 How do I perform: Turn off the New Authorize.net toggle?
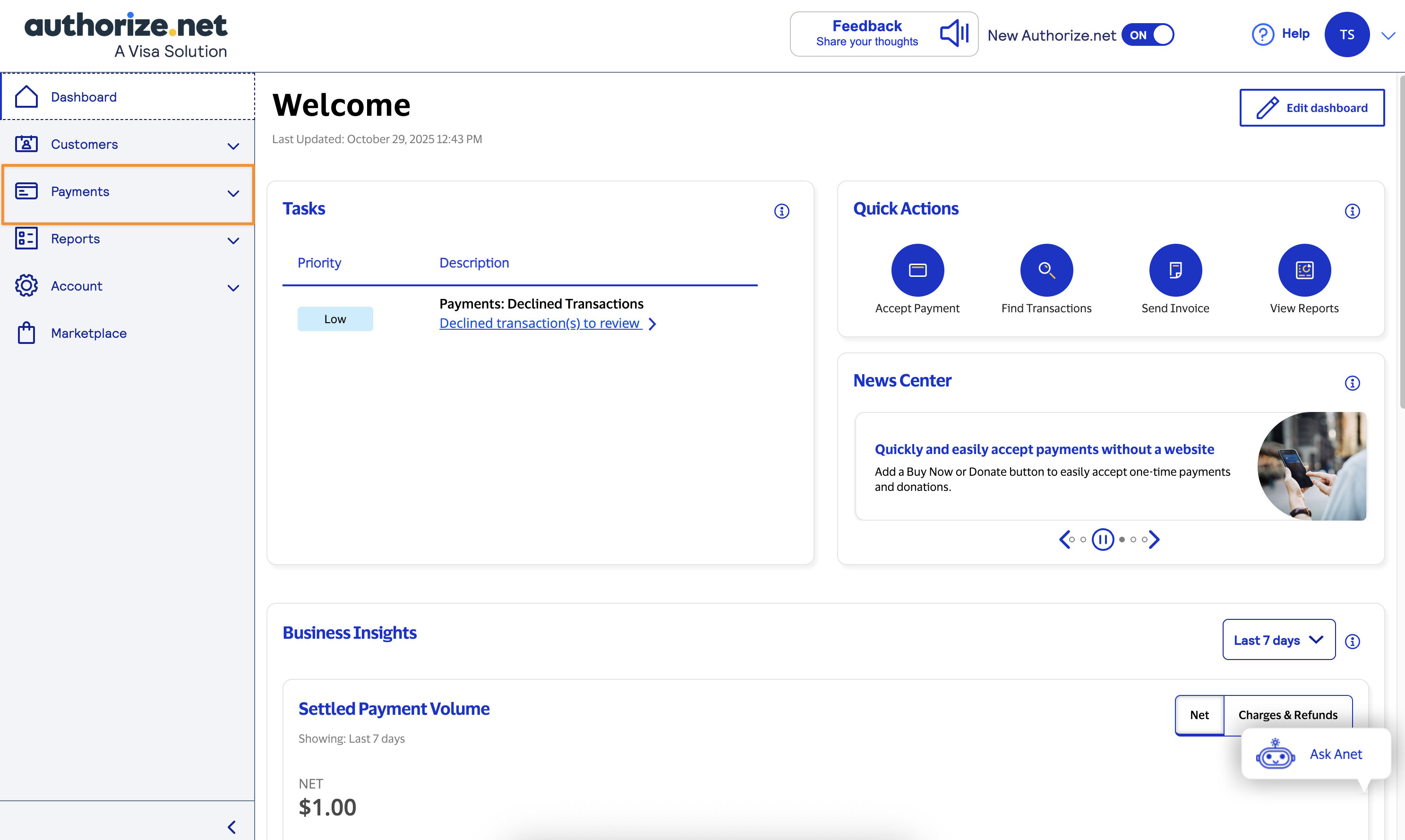point(1148,35)
